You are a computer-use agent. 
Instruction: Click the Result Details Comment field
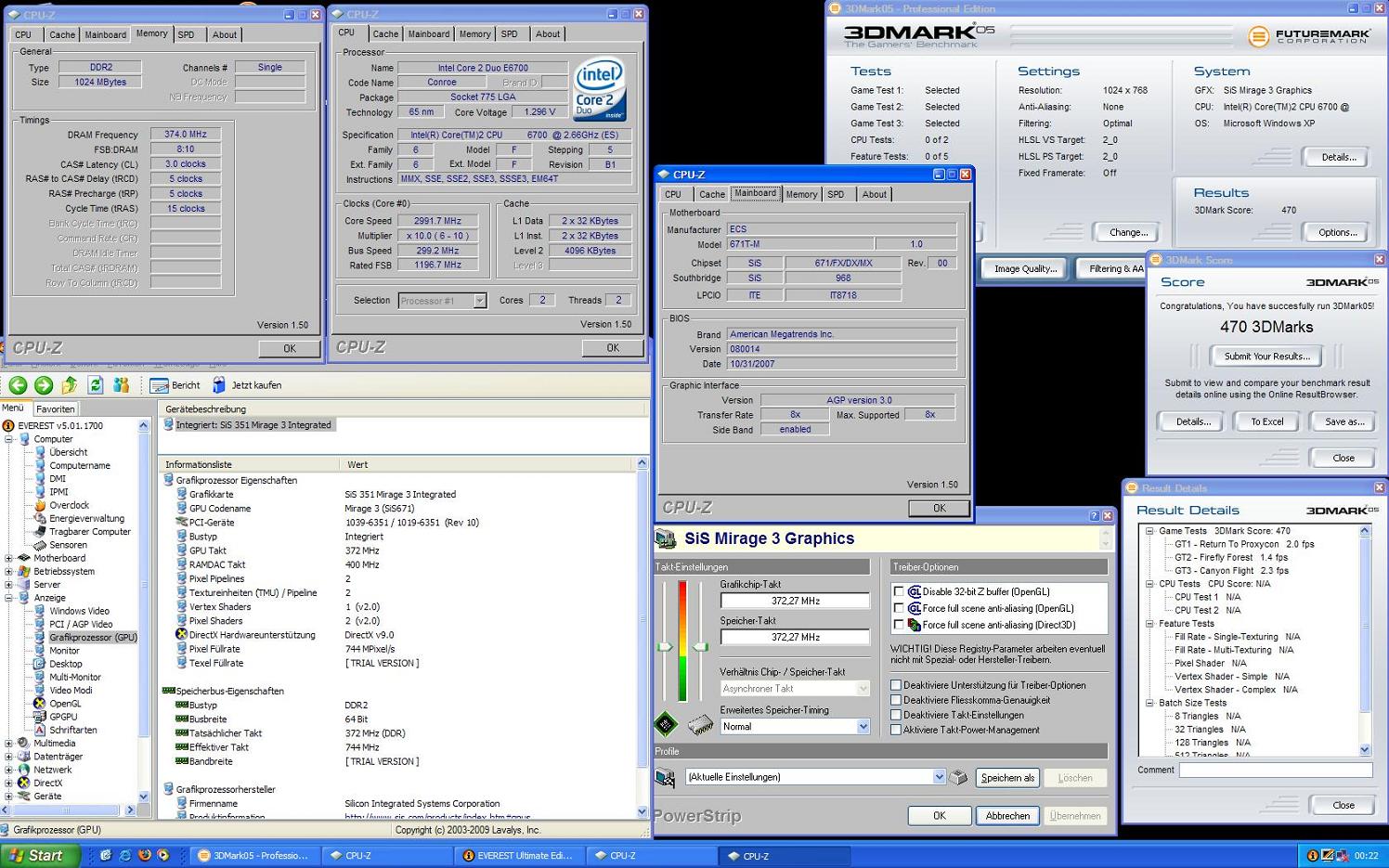tap(1275, 770)
